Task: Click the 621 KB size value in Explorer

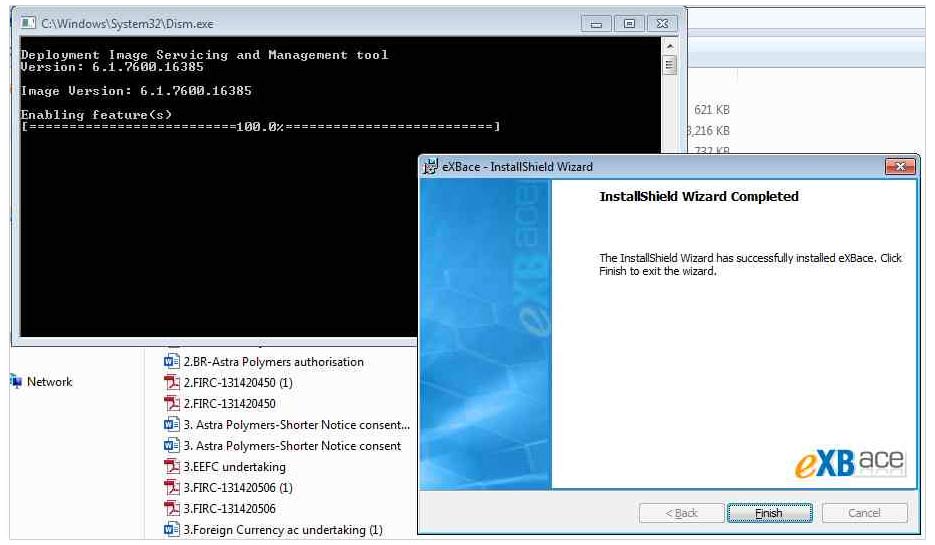Action: 711,110
